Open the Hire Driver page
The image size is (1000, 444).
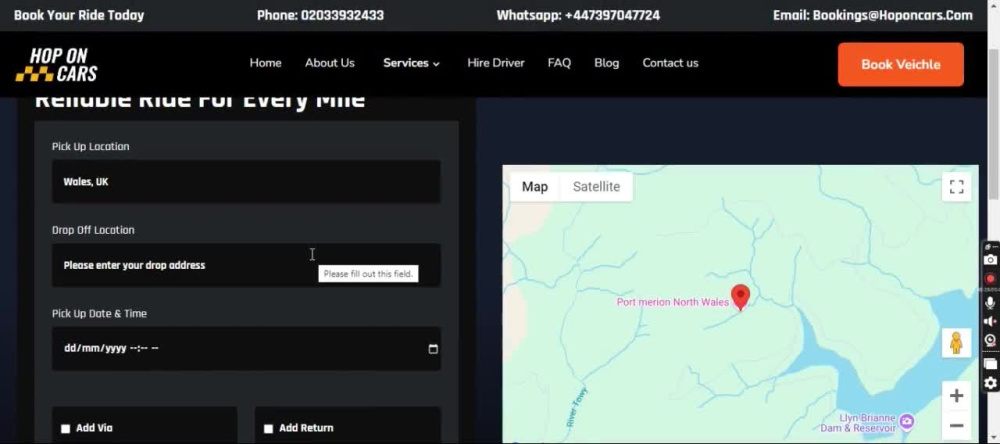[496, 63]
